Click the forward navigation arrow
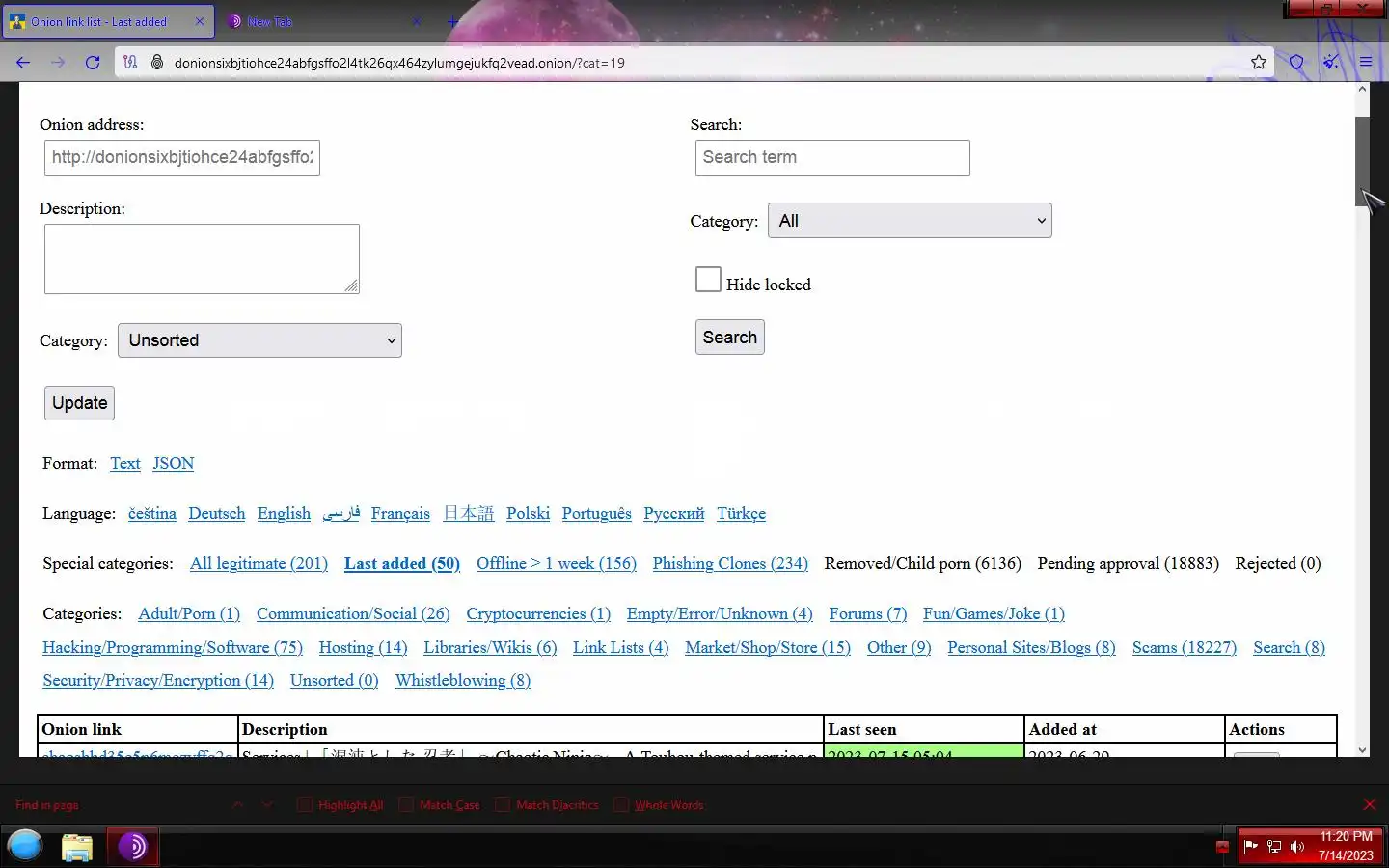Screen dimensions: 1389x868 [x=58, y=63]
